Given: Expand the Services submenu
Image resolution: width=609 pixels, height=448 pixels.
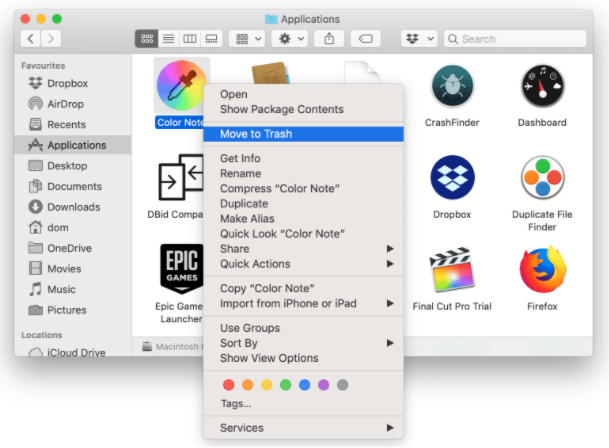Looking at the screenshot, I should (x=303, y=428).
